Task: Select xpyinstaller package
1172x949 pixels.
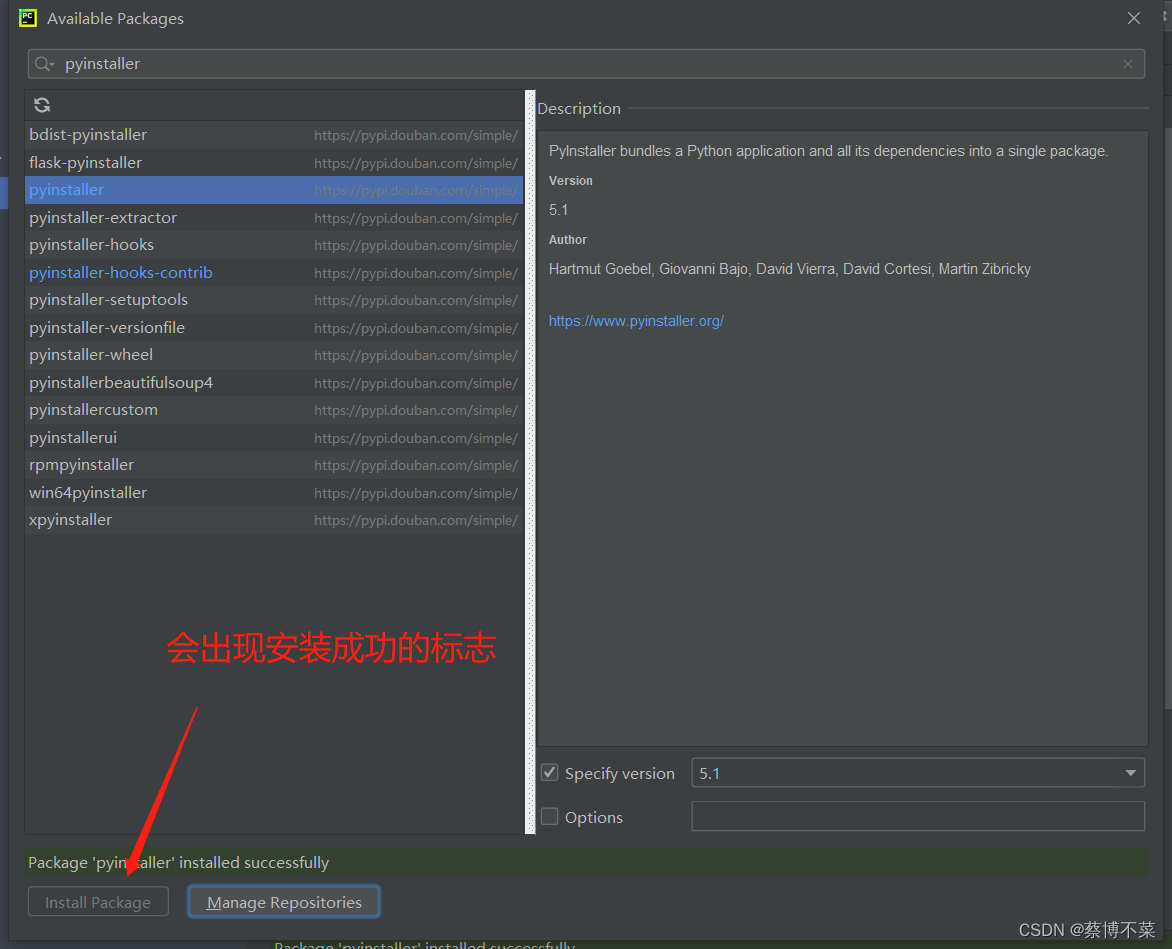Action: (274, 520)
